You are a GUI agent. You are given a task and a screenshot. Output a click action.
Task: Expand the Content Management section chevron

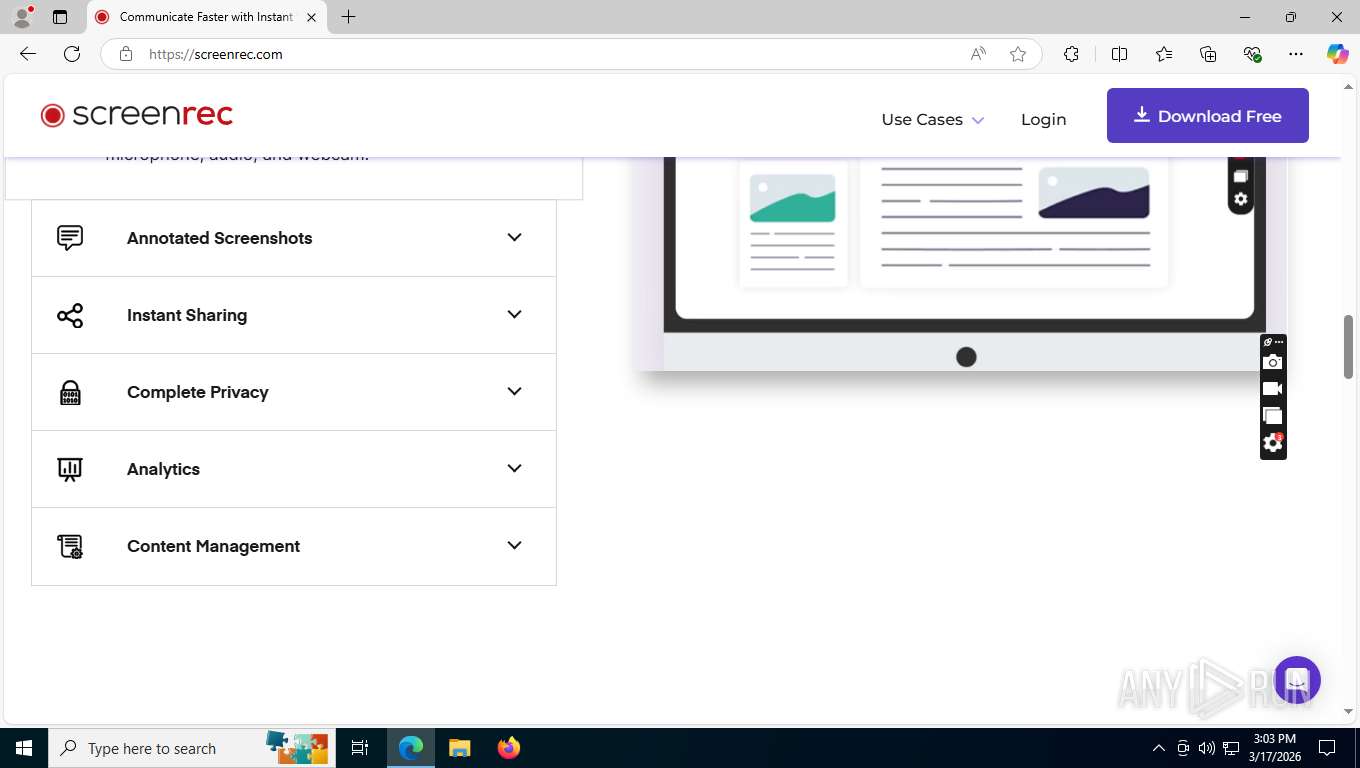(514, 546)
